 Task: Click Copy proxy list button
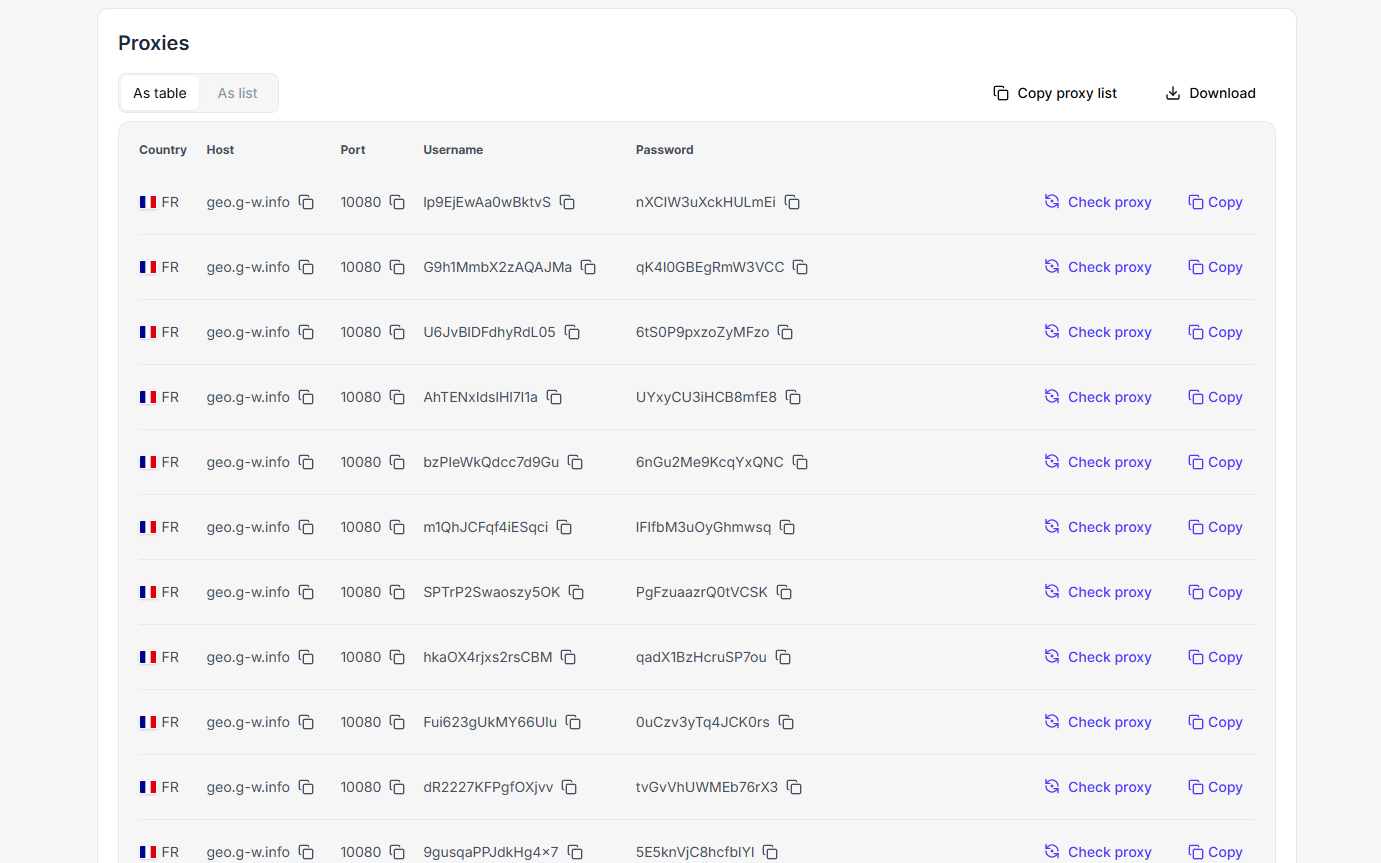[1055, 93]
